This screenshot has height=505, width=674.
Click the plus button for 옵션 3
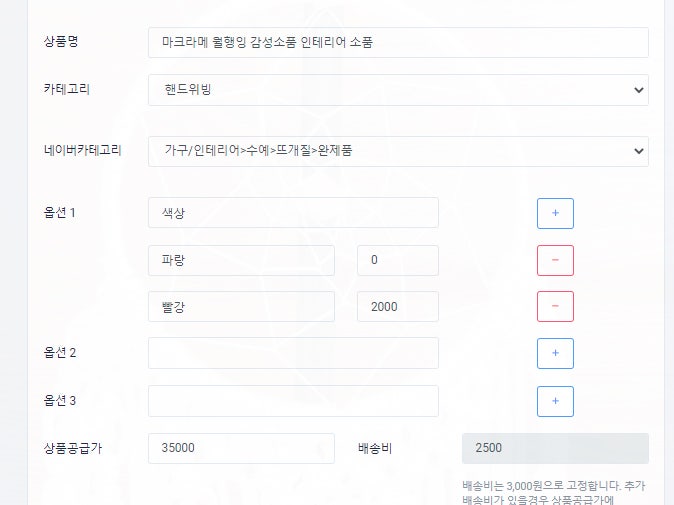point(555,401)
